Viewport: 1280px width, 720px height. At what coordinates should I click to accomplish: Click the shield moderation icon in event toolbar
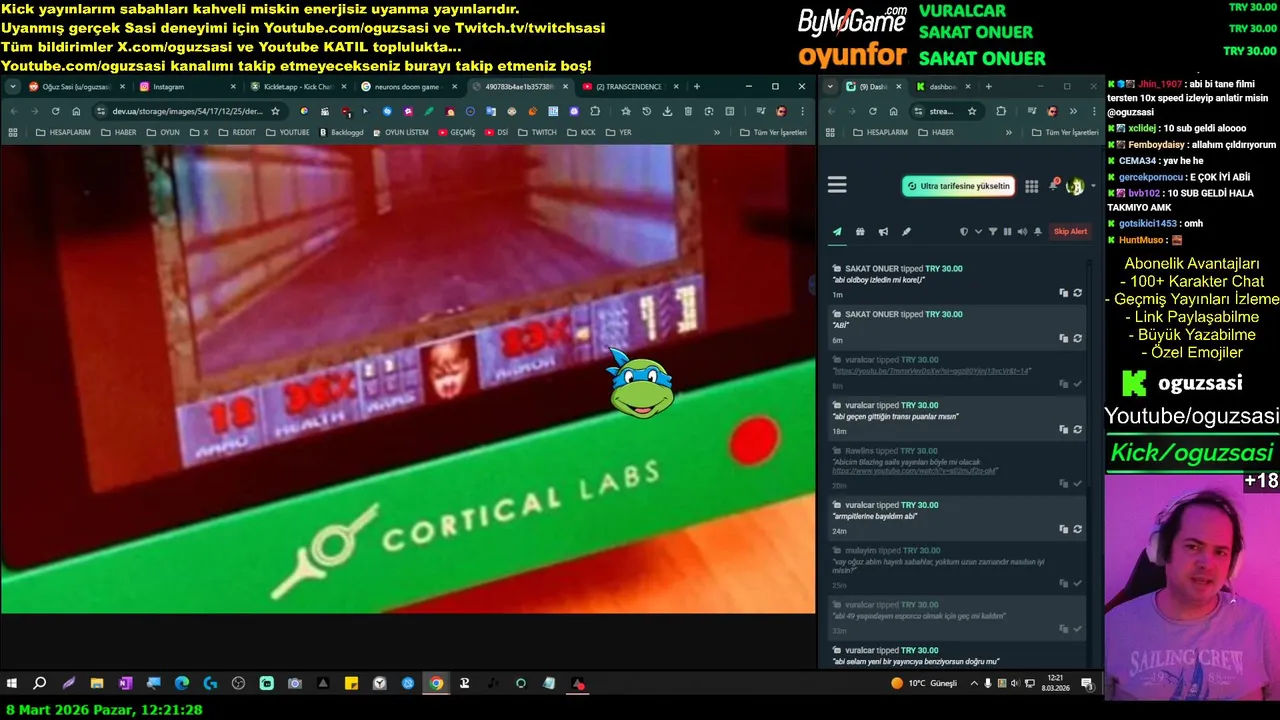964,231
